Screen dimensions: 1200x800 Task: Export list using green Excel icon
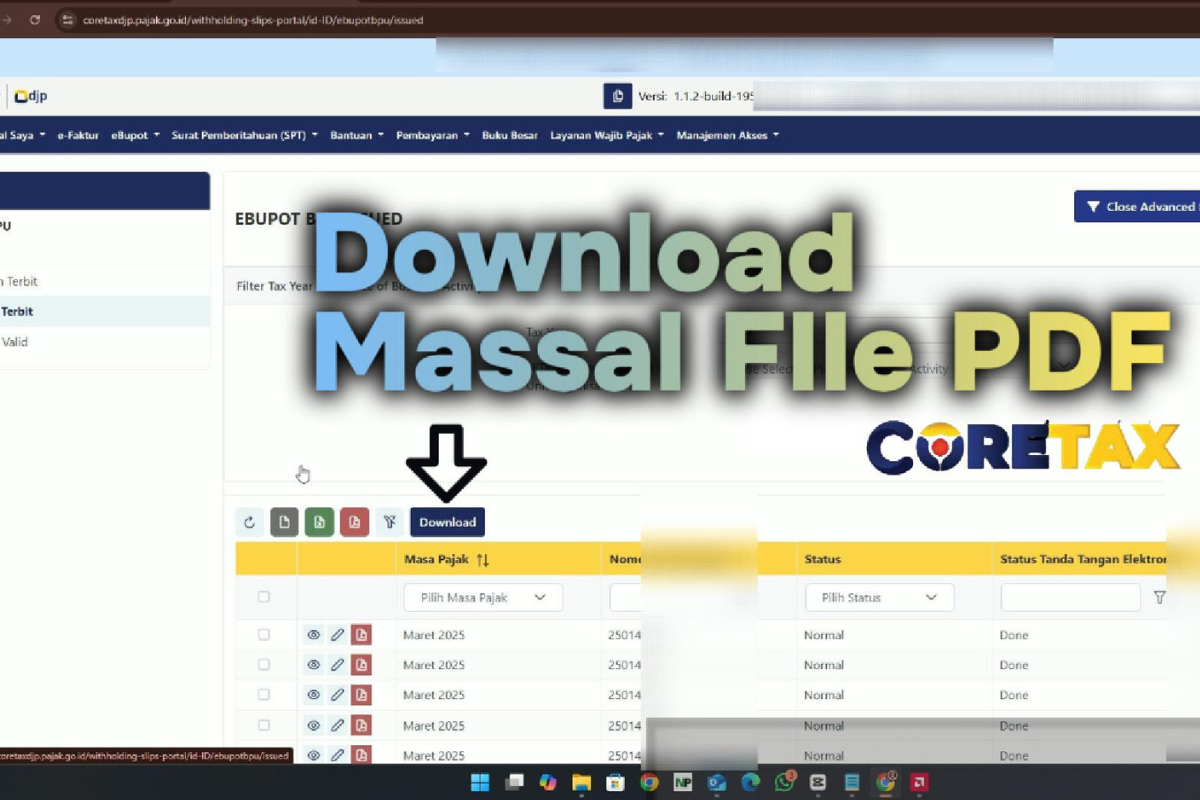point(319,522)
